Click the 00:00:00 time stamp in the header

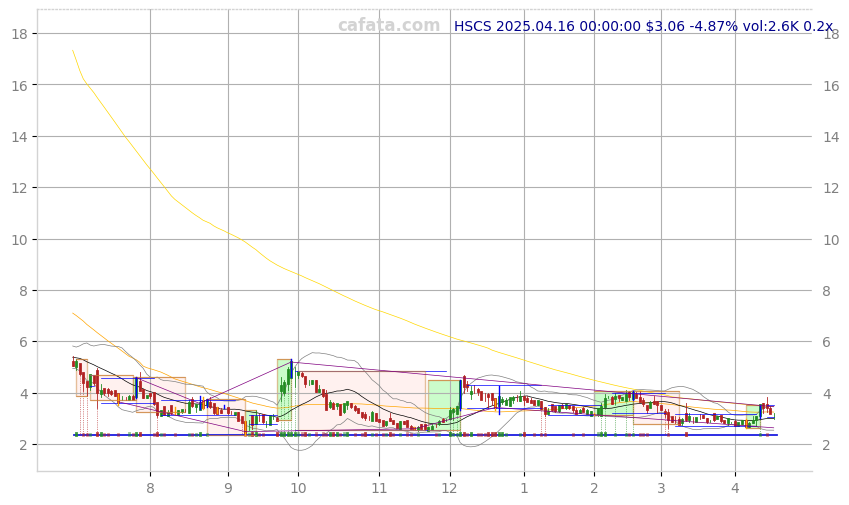coord(610,26)
